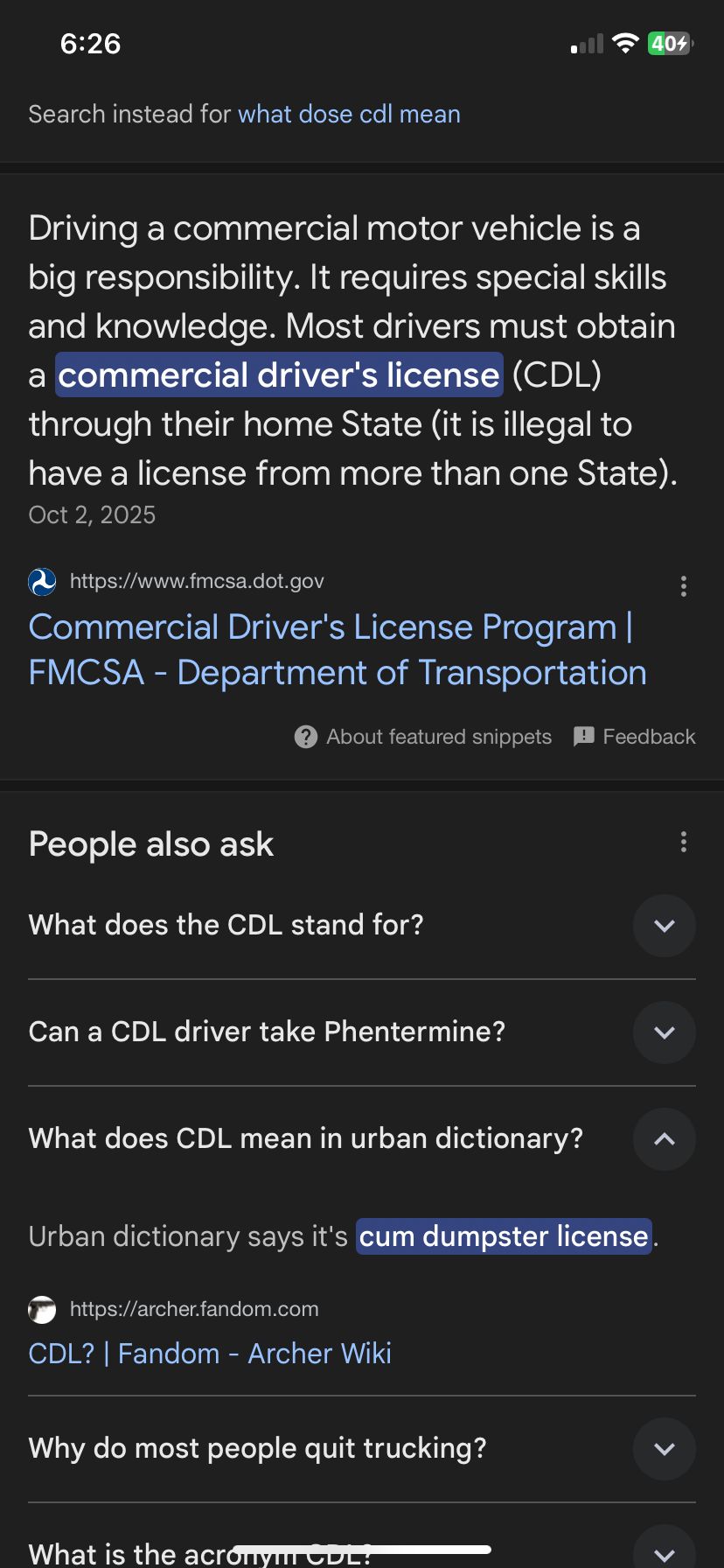Search instead for "what dose cdl mean"
Image resolution: width=724 pixels, height=1568 pixels.
349,115
